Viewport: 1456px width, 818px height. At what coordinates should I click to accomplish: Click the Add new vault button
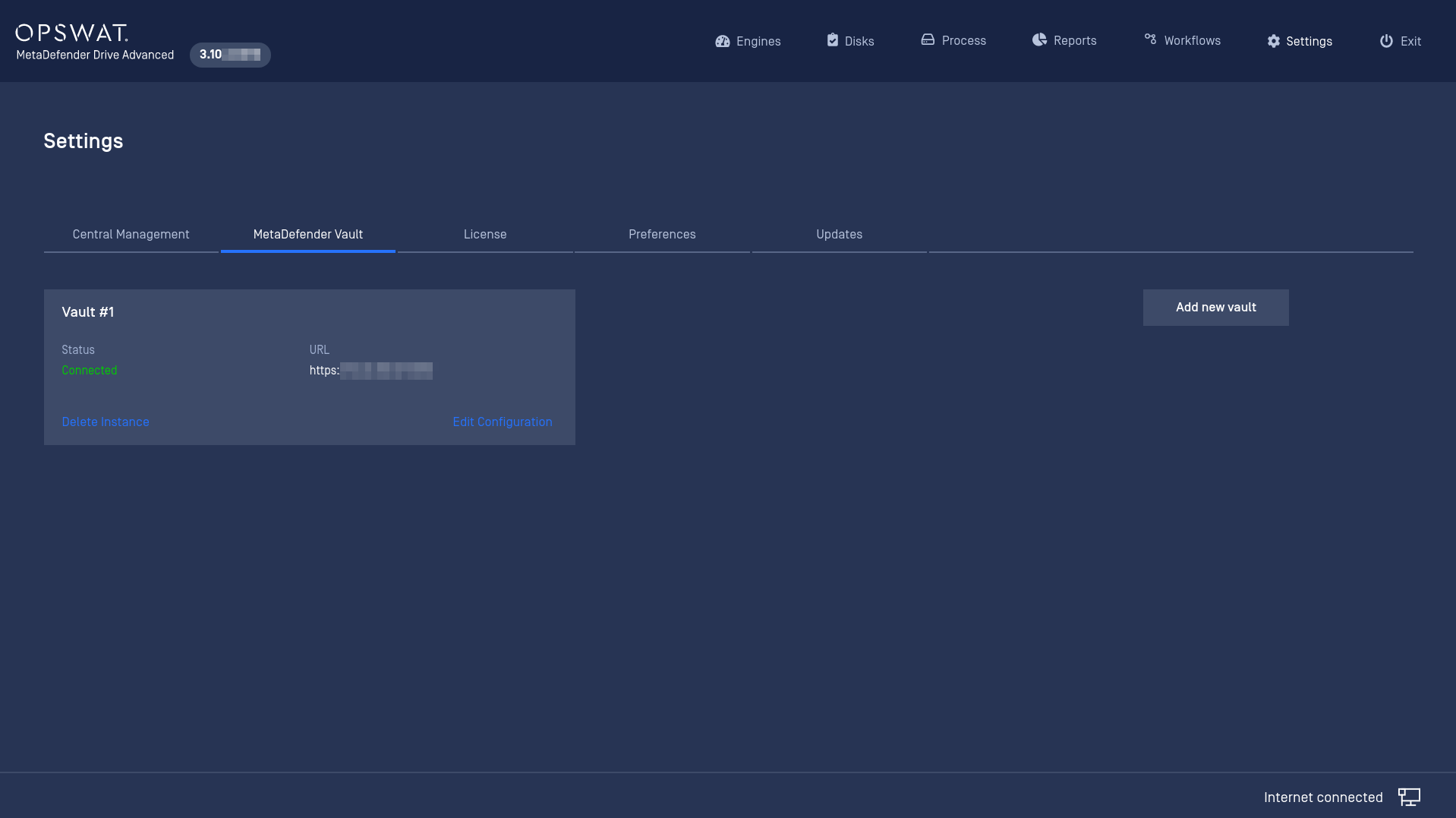click(x=1215, y=307)
